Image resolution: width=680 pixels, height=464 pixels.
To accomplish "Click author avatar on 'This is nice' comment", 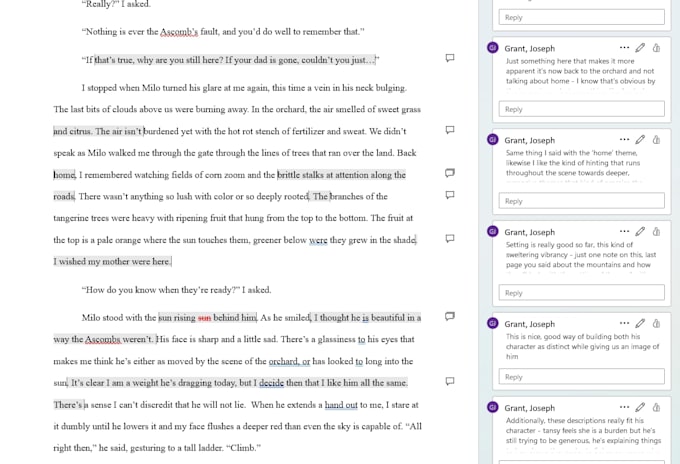I will (x=493, y=323).
